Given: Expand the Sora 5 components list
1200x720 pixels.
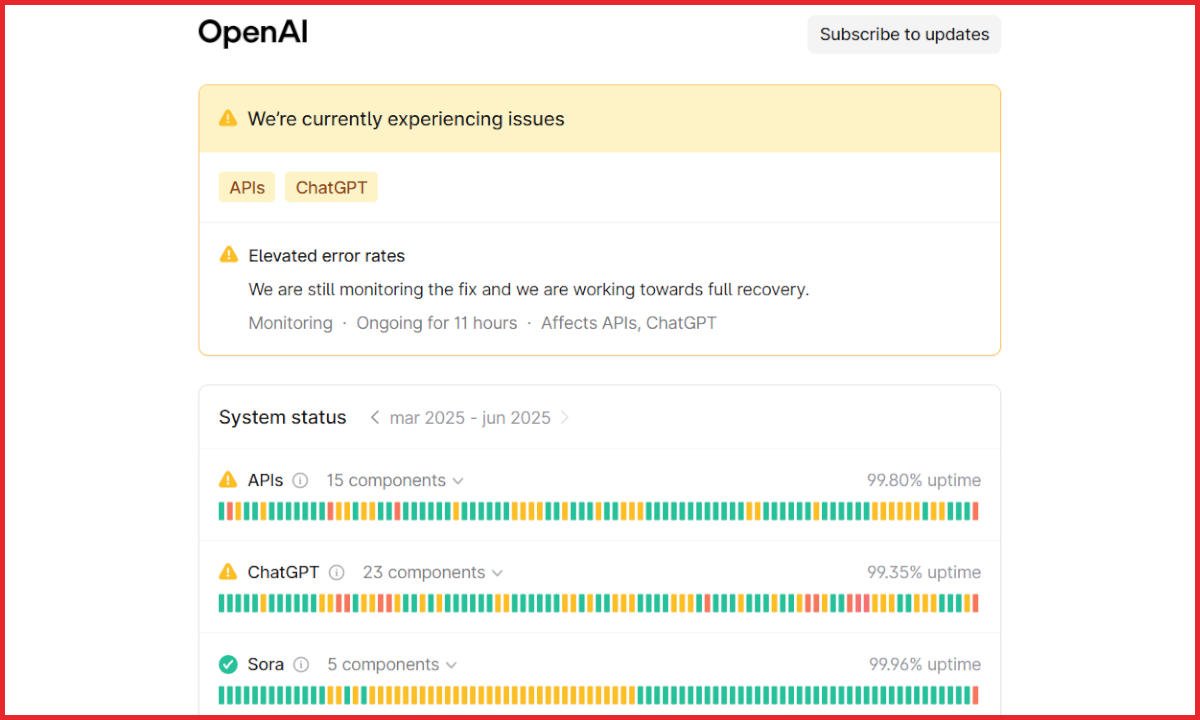Looking at the screenshot, I should (x=392, y=664).
